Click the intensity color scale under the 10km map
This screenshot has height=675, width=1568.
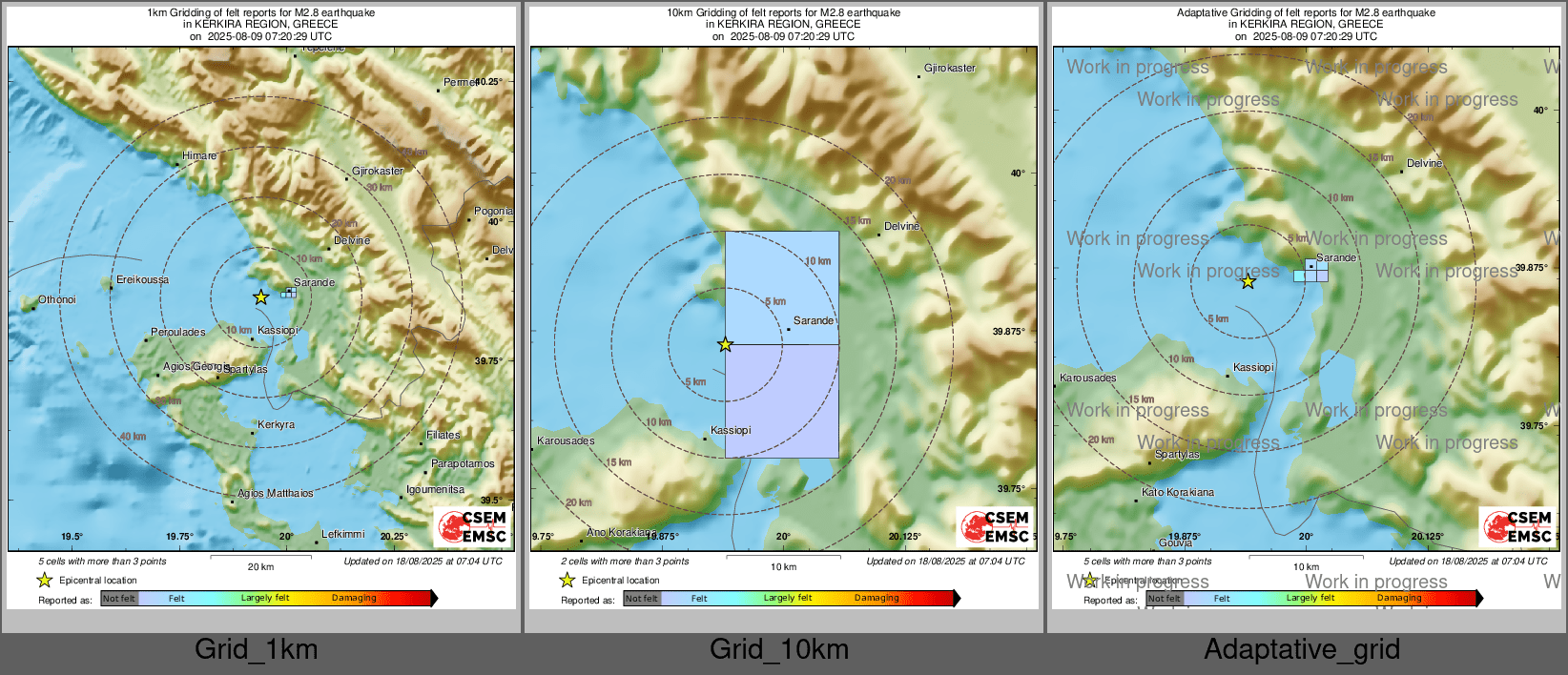pyautogui.click(x=792, y=598)
